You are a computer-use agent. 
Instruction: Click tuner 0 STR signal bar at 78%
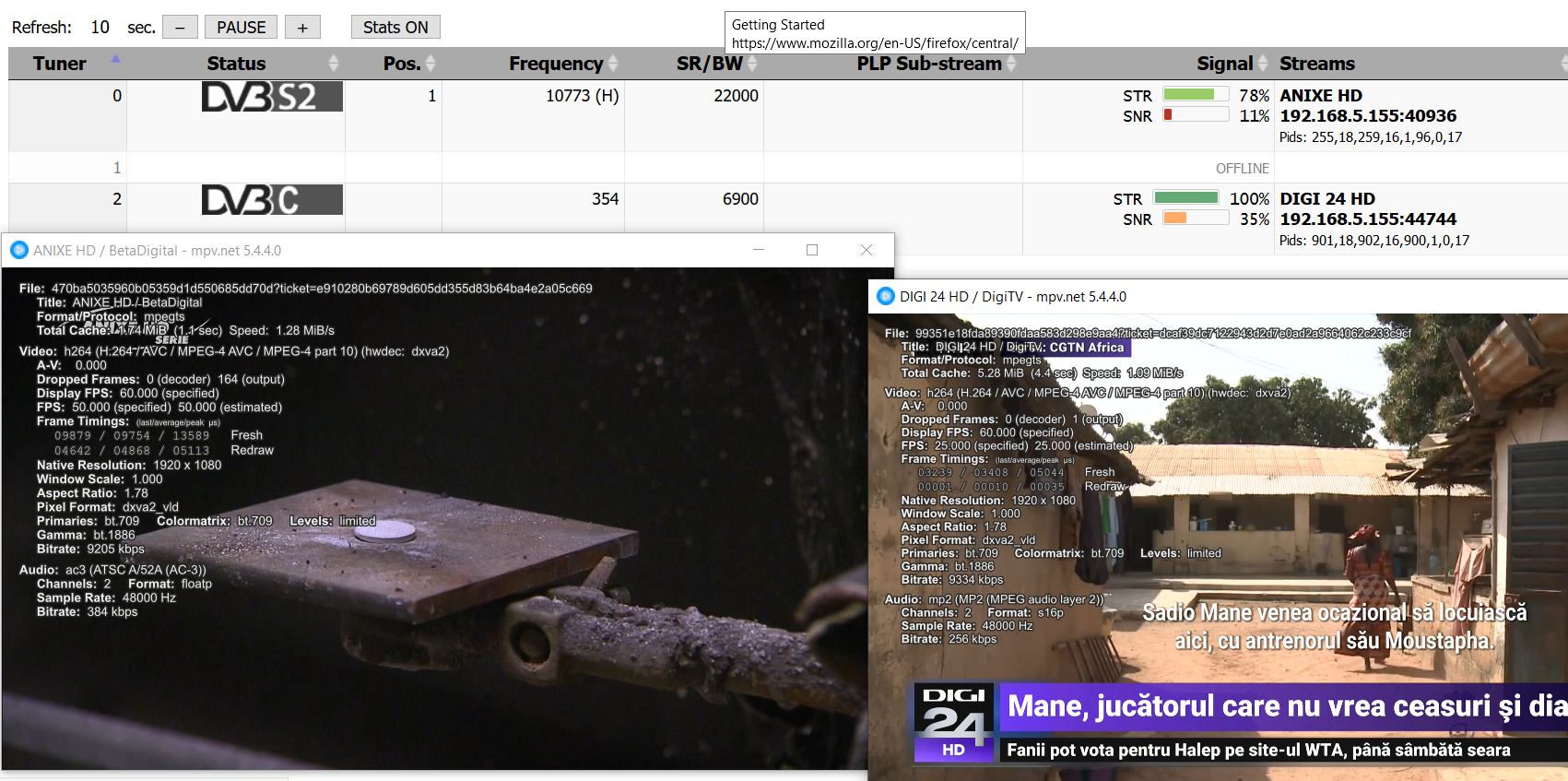click(1196, 94)
